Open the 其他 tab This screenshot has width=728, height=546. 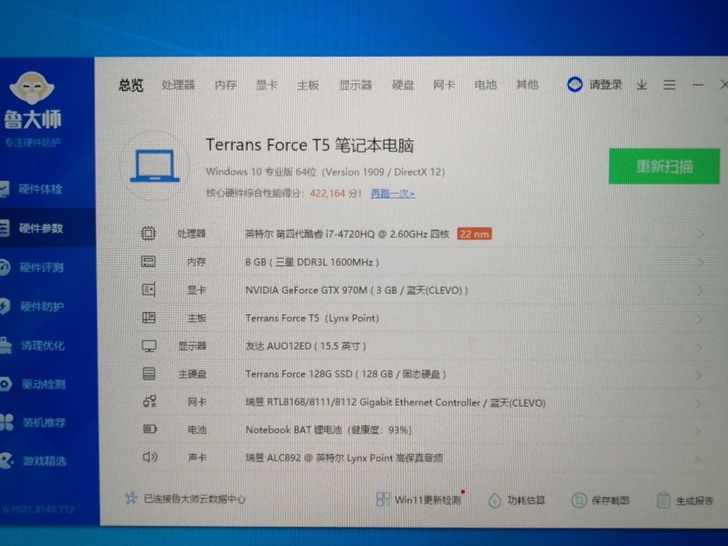click(527, 84)
